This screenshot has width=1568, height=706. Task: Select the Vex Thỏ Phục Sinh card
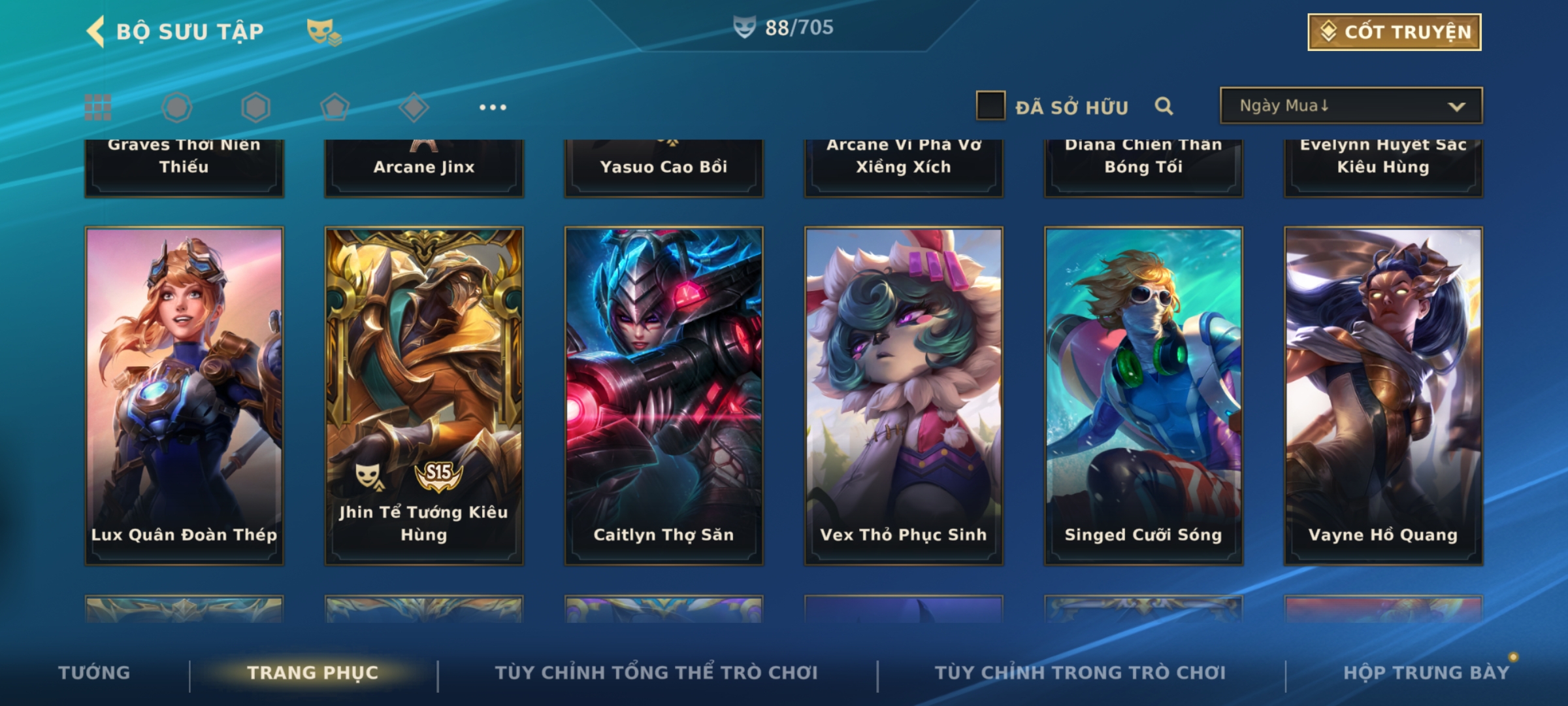[904, 396]
